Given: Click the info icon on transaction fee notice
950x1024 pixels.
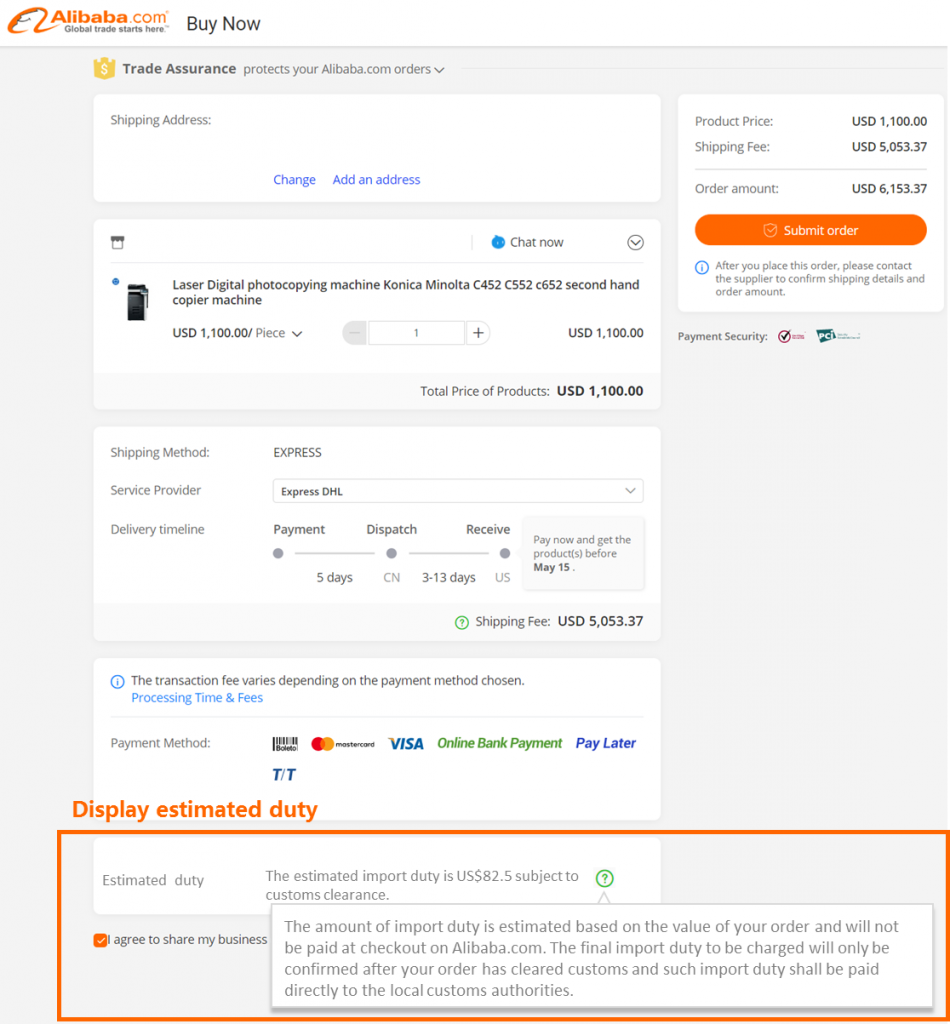Looking at the screenshot, I should click(117, 680).
